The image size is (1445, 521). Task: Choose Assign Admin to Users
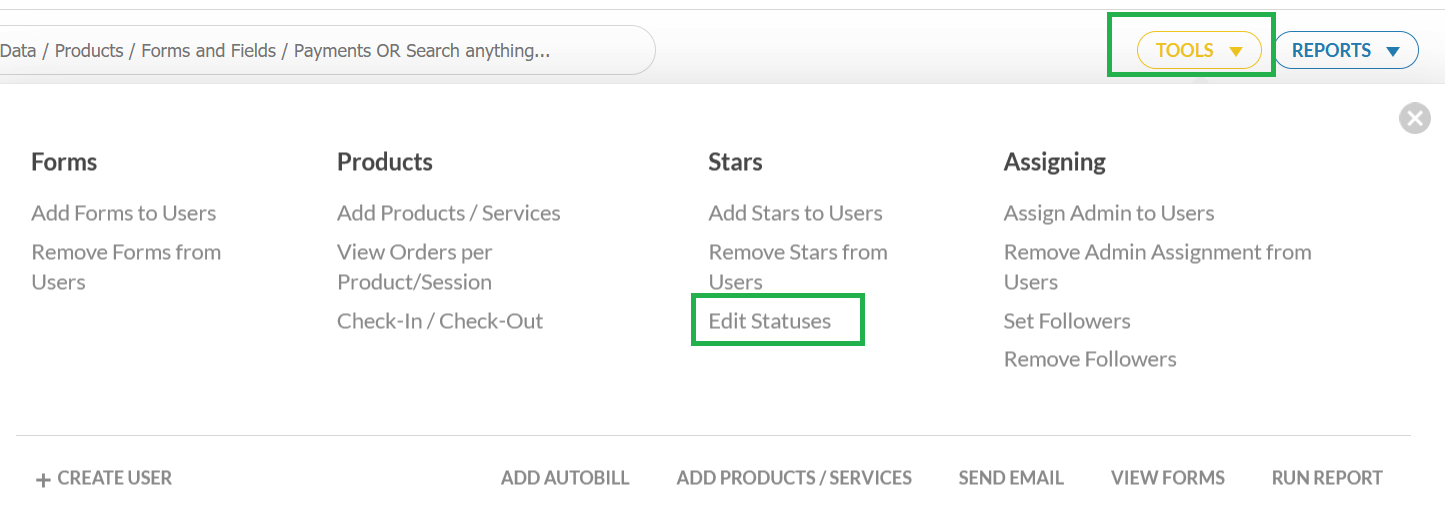[x=1109, y=213]
